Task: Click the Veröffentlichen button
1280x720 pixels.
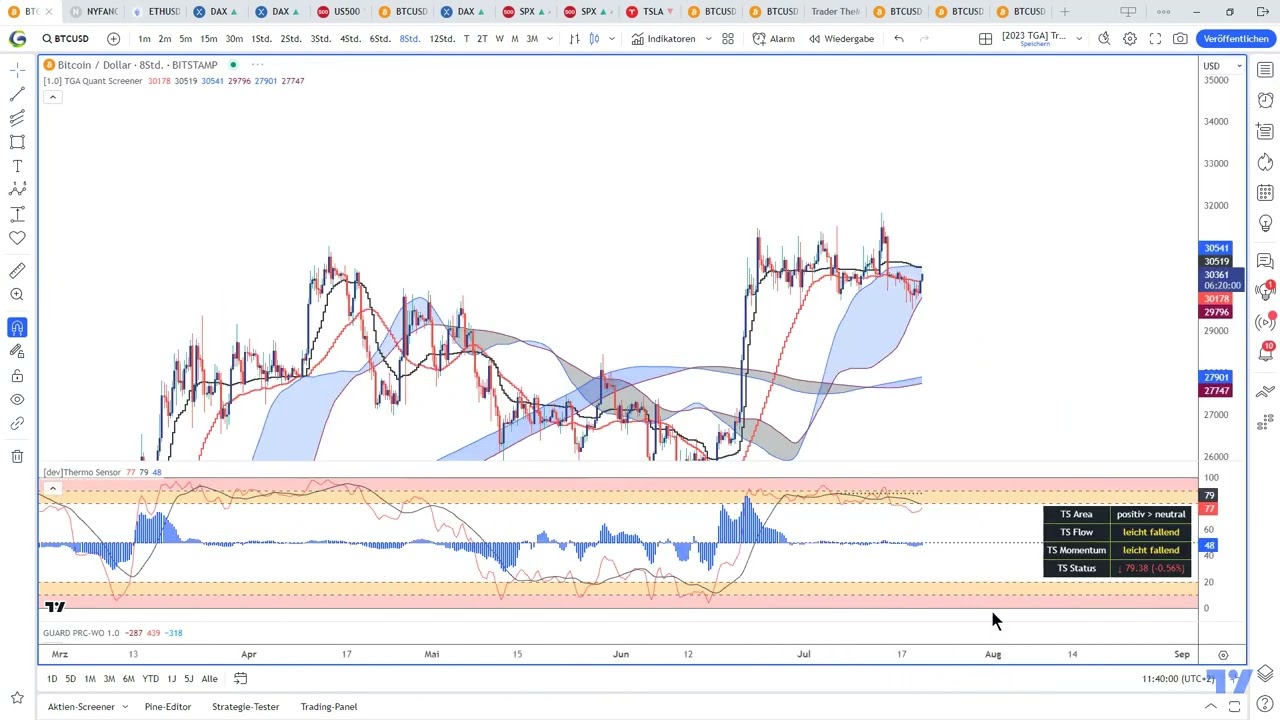Action: tap(1236, 38)
